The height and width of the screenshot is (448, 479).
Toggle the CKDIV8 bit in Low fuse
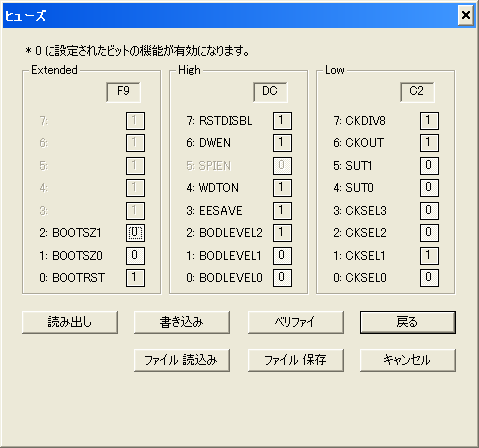point(429,120)
